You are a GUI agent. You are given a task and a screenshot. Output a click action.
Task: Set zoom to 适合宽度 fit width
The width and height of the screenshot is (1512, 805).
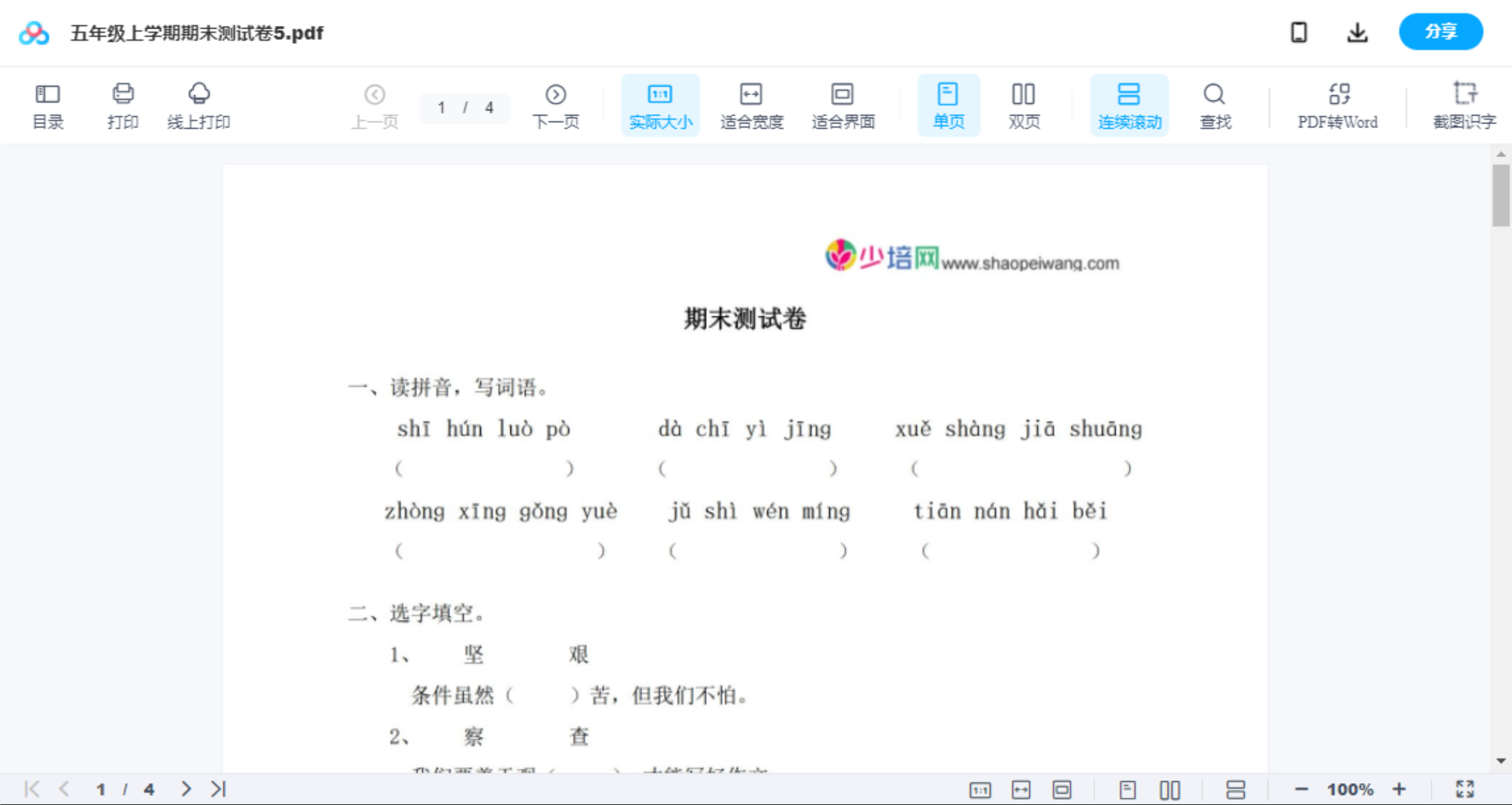(x=752, y=104)
